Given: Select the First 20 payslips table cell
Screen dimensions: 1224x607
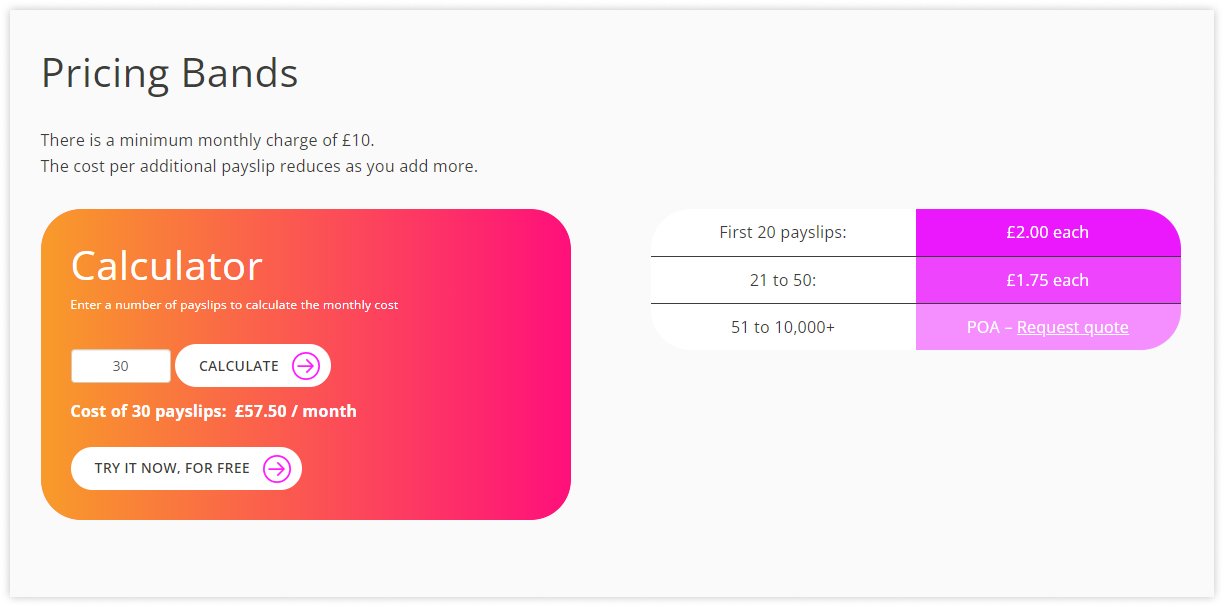Looking at the screenshot, I should point(783,232).
